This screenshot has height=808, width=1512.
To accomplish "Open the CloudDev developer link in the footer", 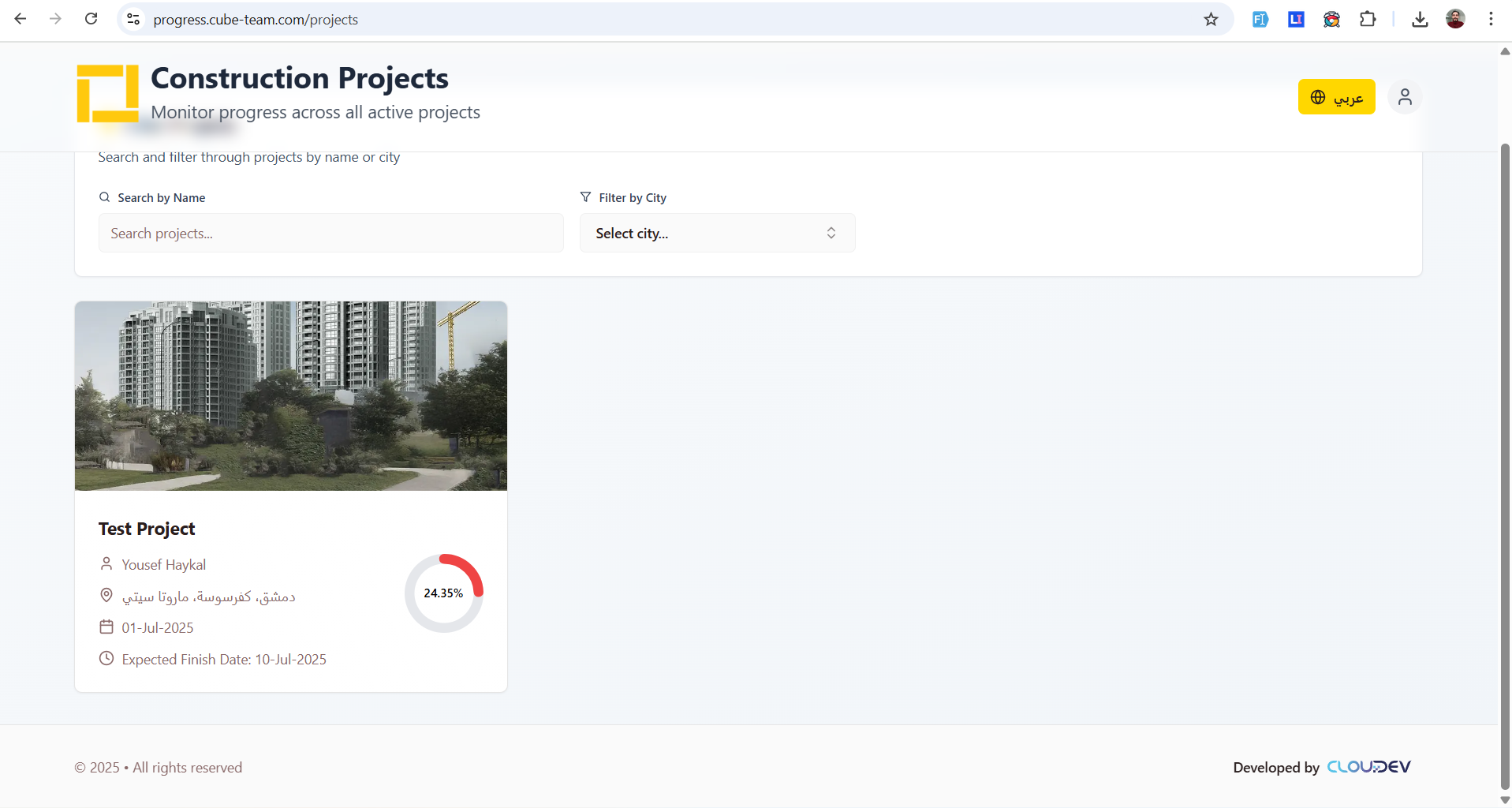I will (1369, 766).
